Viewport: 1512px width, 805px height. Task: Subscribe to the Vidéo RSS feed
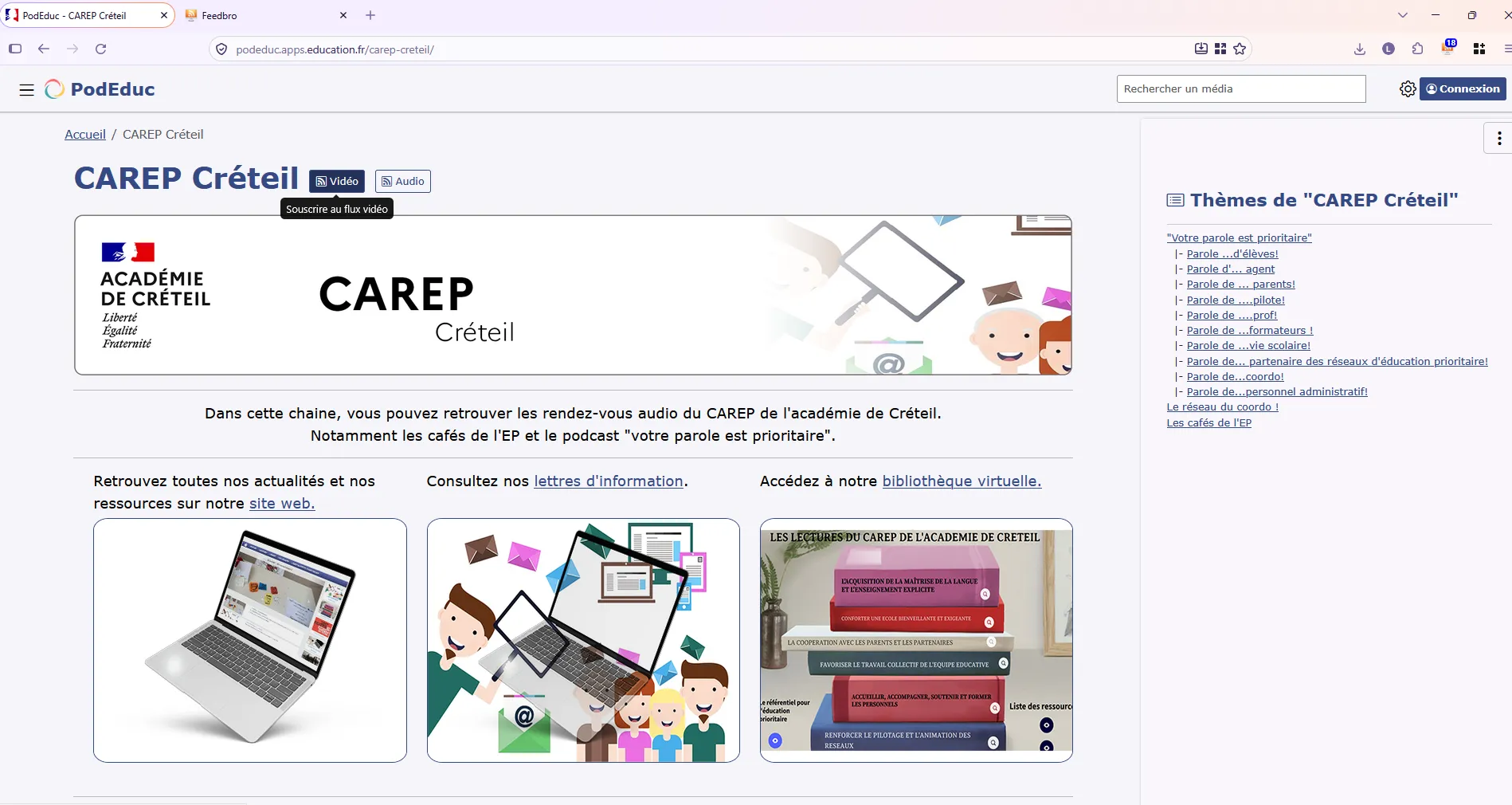click(x=337, y=182)
